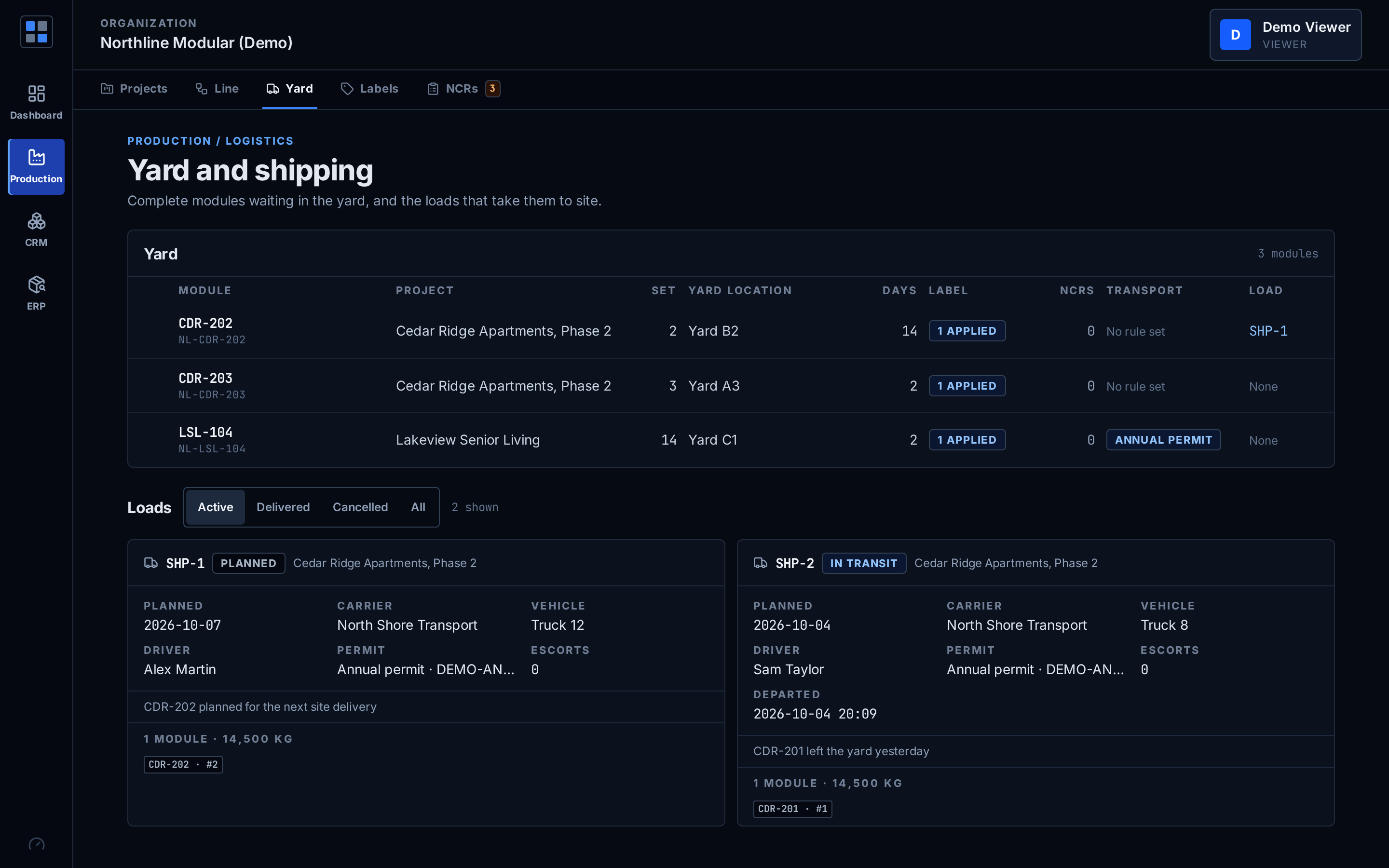Open the Demo Viewer account menu
1389x868 pixels.
coord(1285,34)
